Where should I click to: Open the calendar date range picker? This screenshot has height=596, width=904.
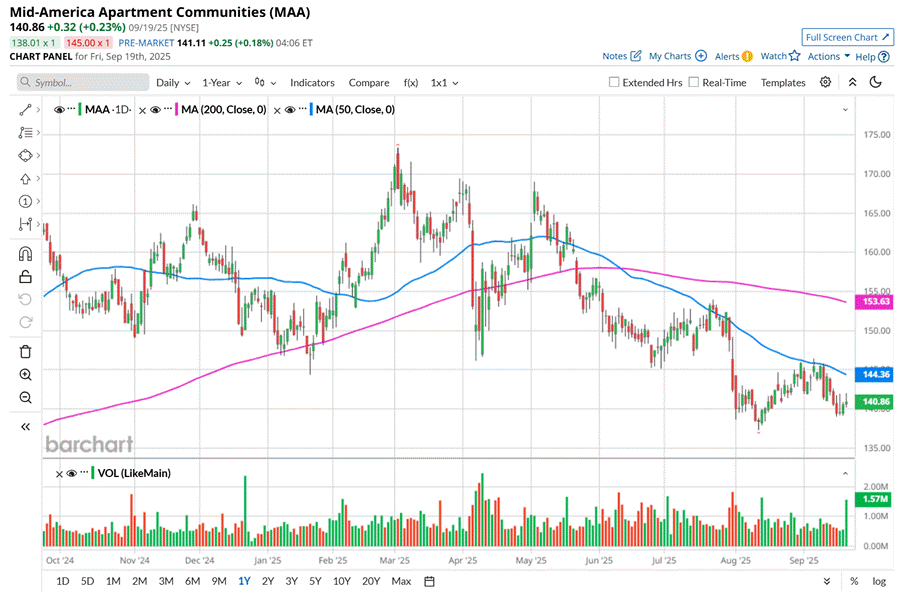430,581
